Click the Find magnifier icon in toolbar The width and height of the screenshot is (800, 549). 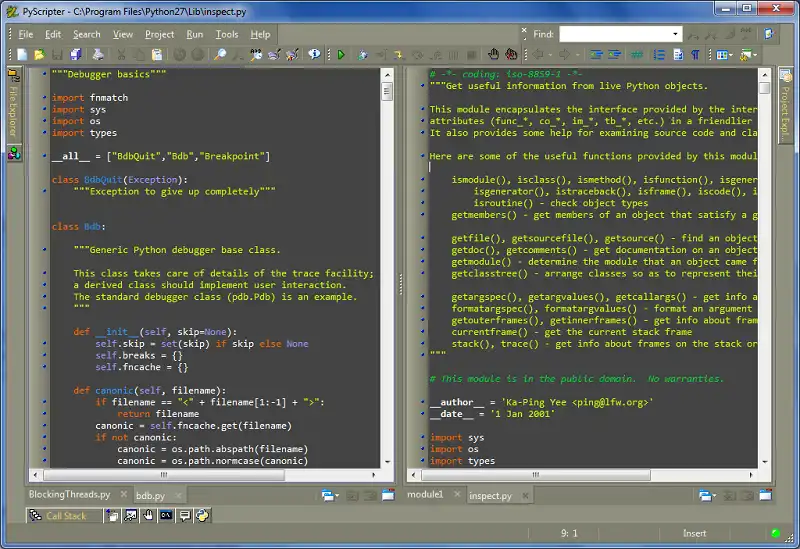tap(221, 54)
